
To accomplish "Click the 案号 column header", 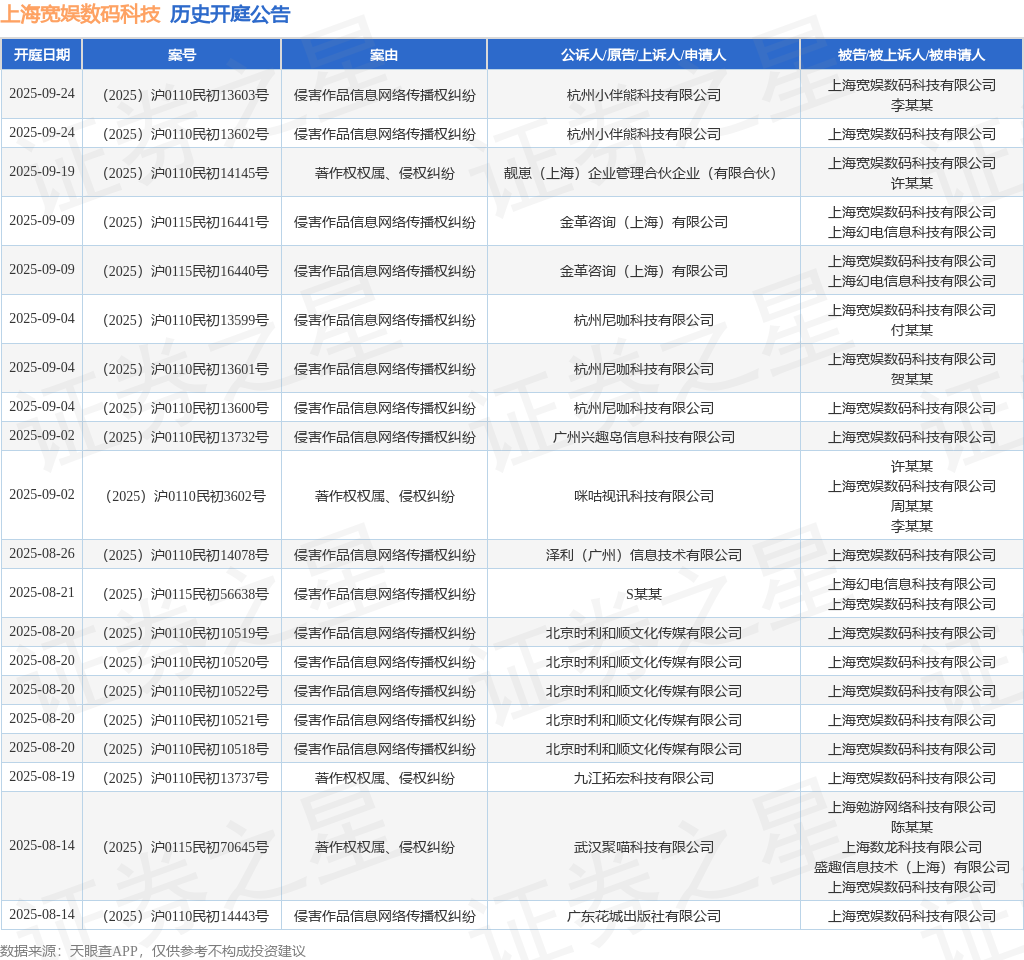I will click(182, 55).
